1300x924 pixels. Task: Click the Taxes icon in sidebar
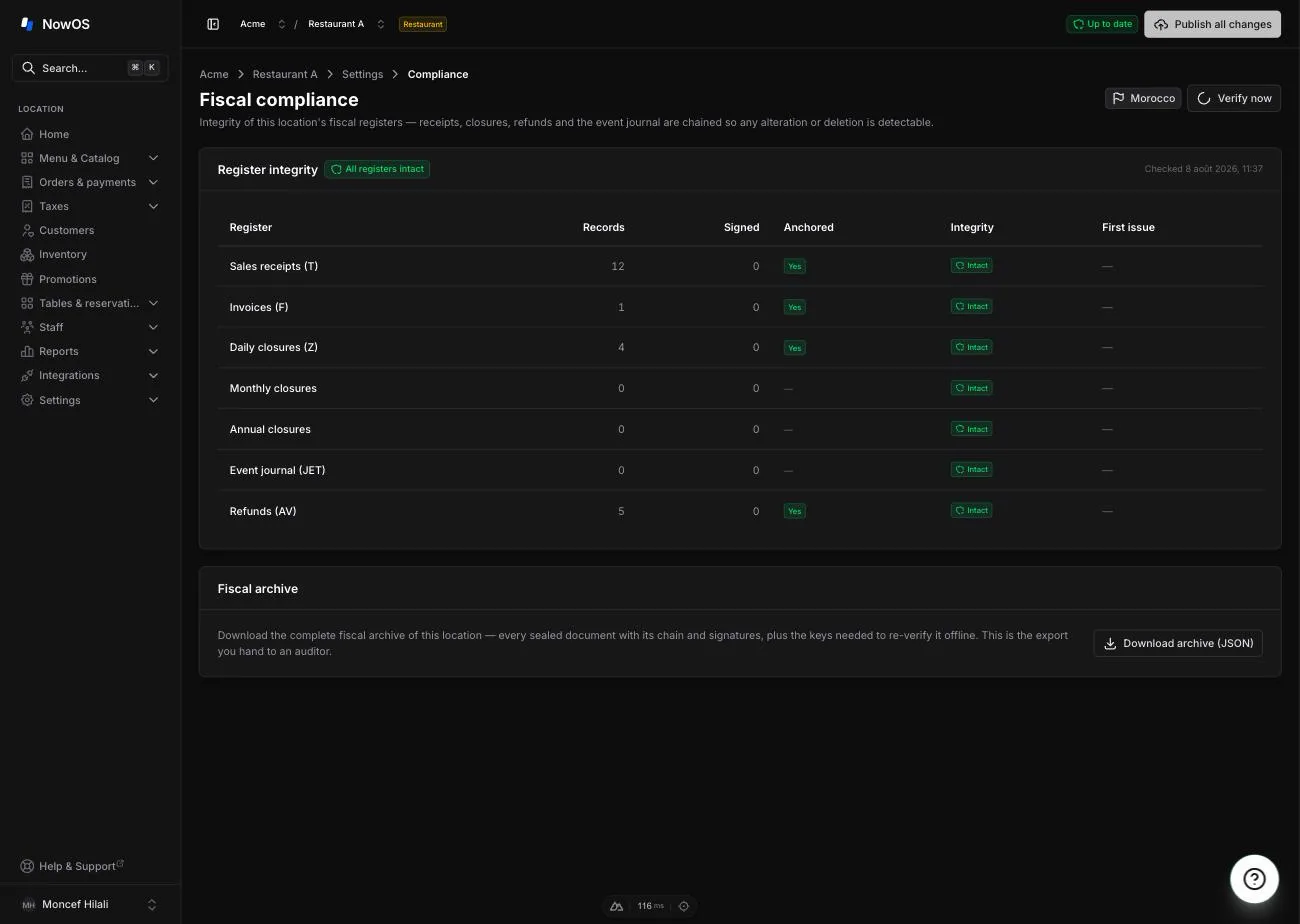[27, 206]
